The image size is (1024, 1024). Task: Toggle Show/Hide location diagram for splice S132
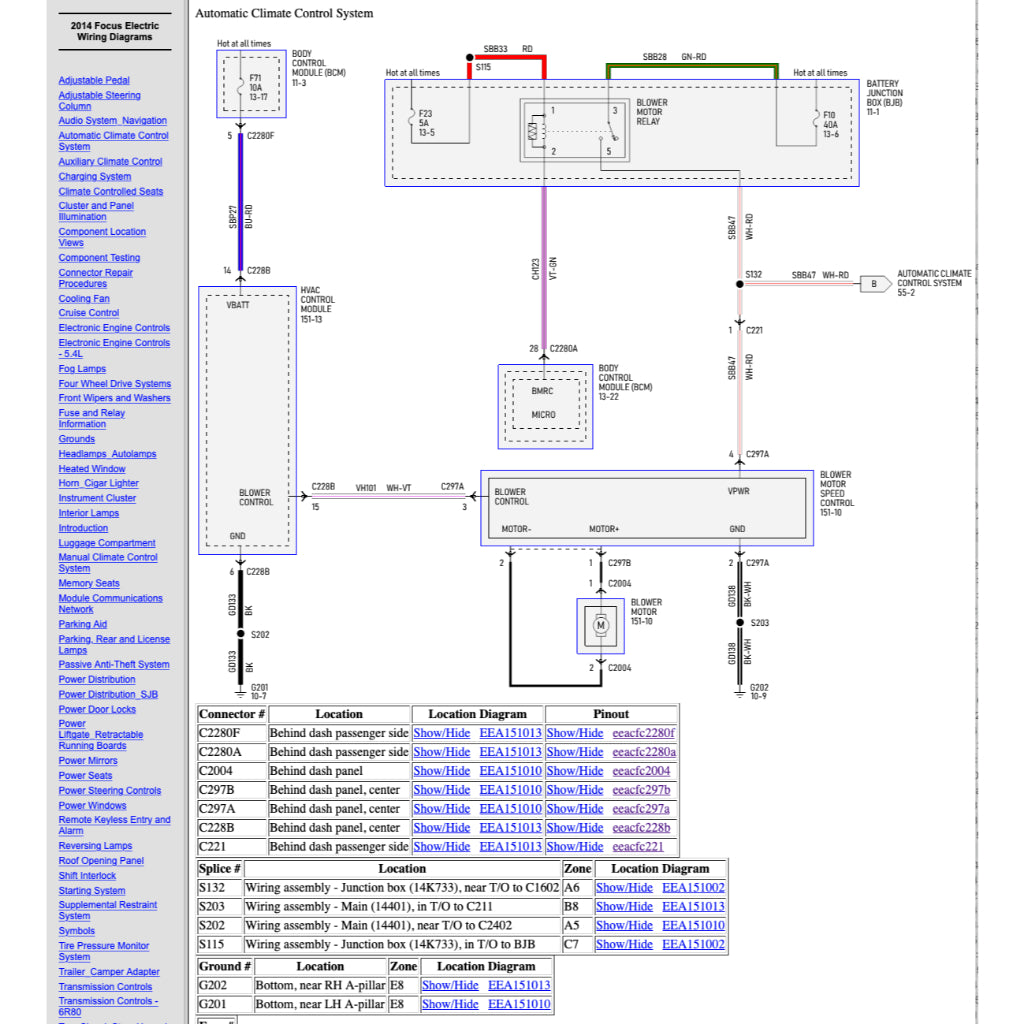pyautogui.click(x=624, y=887)
